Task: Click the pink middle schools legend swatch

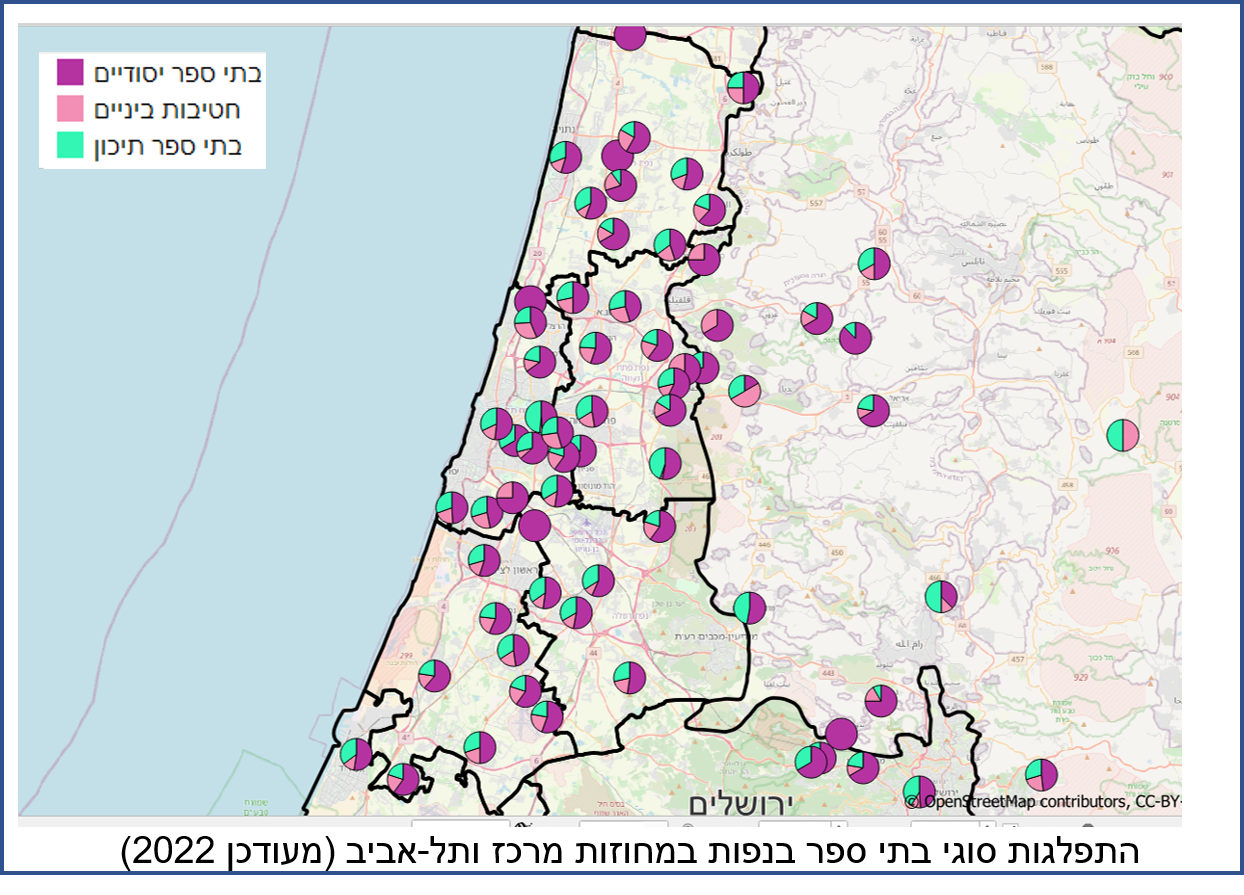Action: coord(70,109)
